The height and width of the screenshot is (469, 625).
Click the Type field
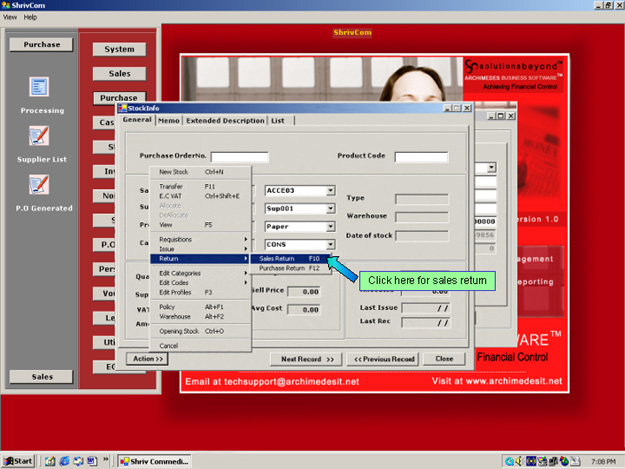pos(422,199)
